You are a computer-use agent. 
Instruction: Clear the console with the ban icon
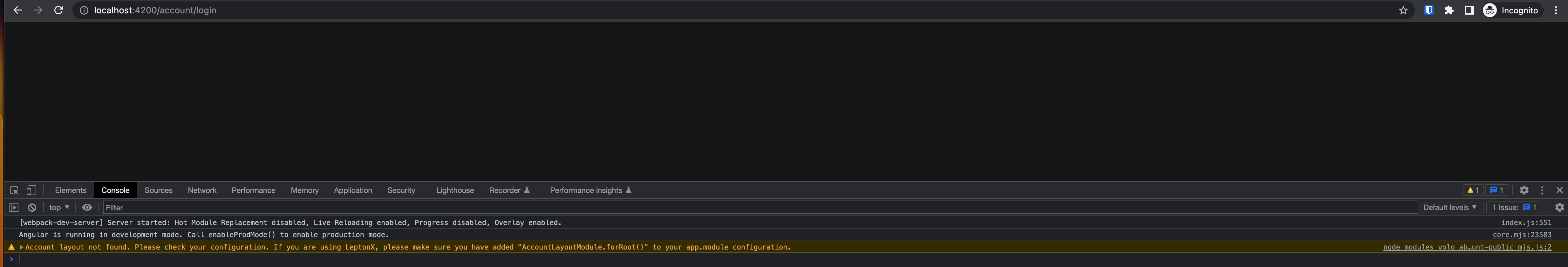point(32,207)
